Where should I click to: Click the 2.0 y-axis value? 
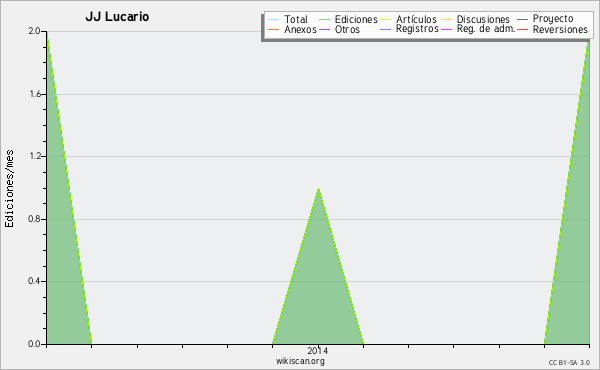click(34, 31)
